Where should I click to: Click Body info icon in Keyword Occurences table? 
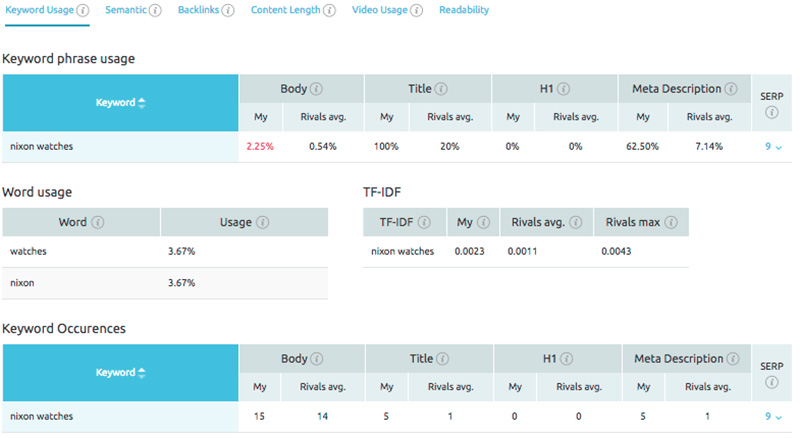point(317,359)
